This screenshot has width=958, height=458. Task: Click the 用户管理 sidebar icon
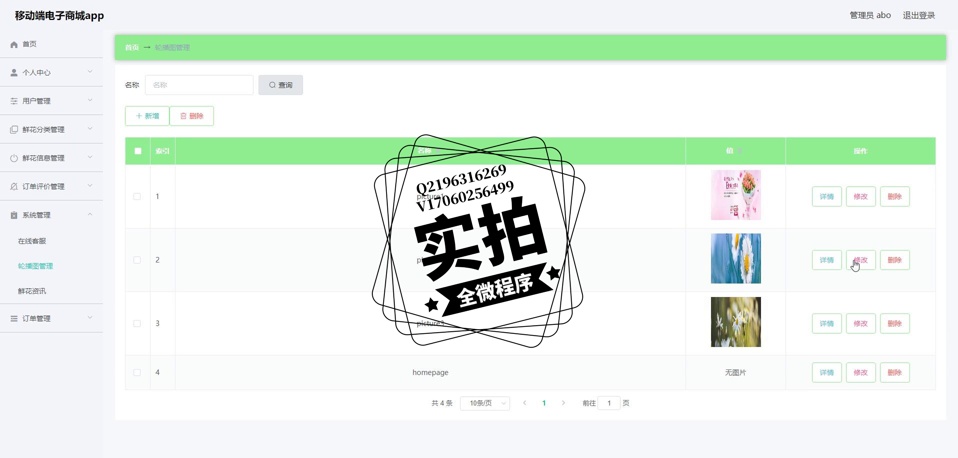coord(14,101)
